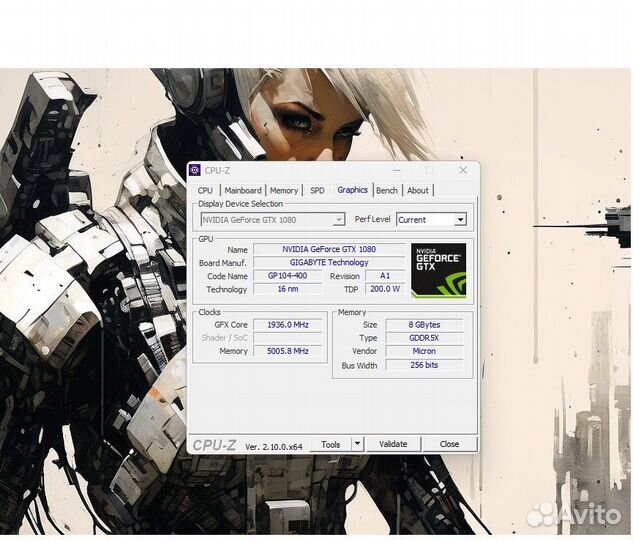This screenshot has width=633, height=540.
Task: Expand the Perf Level Current dropdown
Action: [x=431, y=220]
